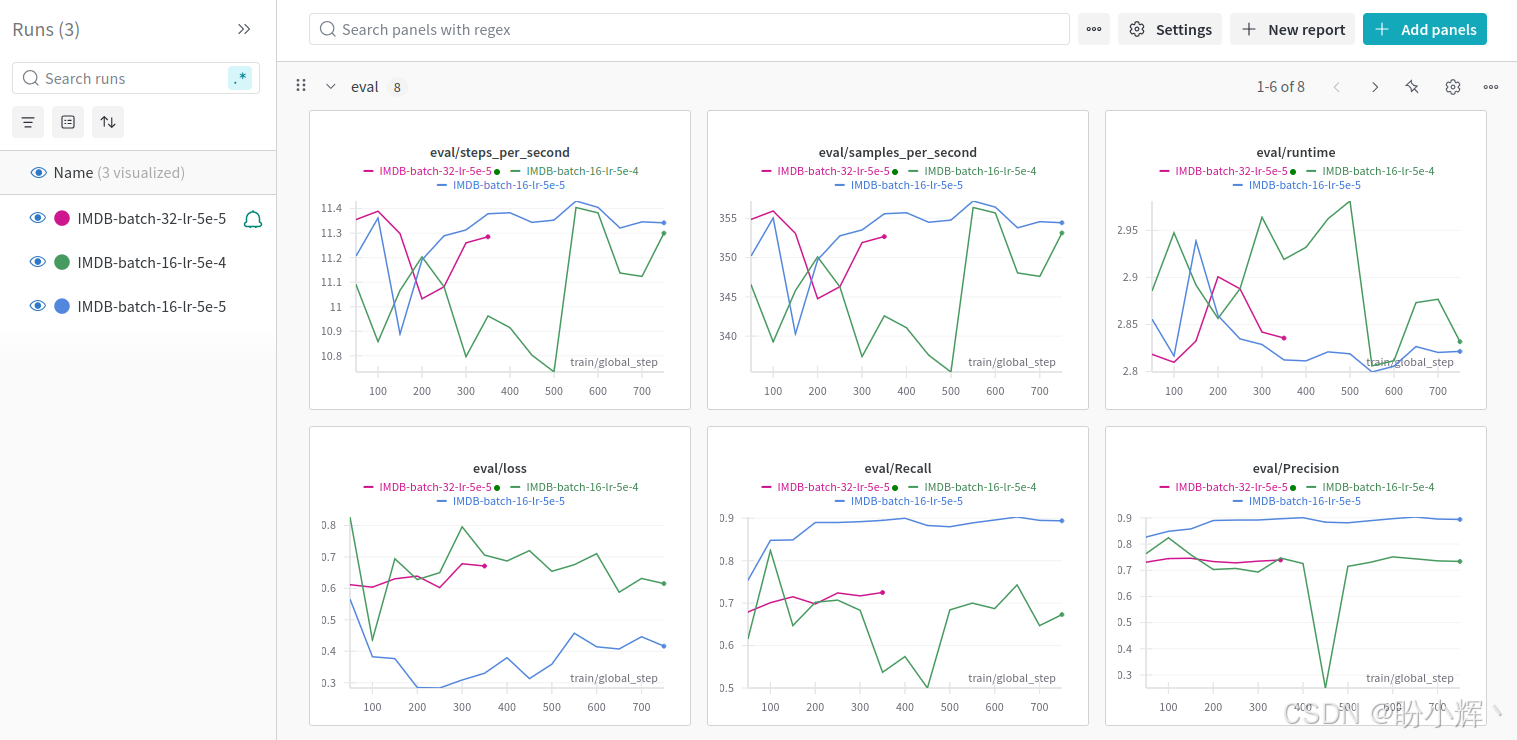
Task: Click the eval/samples_per_second chart title
Action: tap(898, 152)
